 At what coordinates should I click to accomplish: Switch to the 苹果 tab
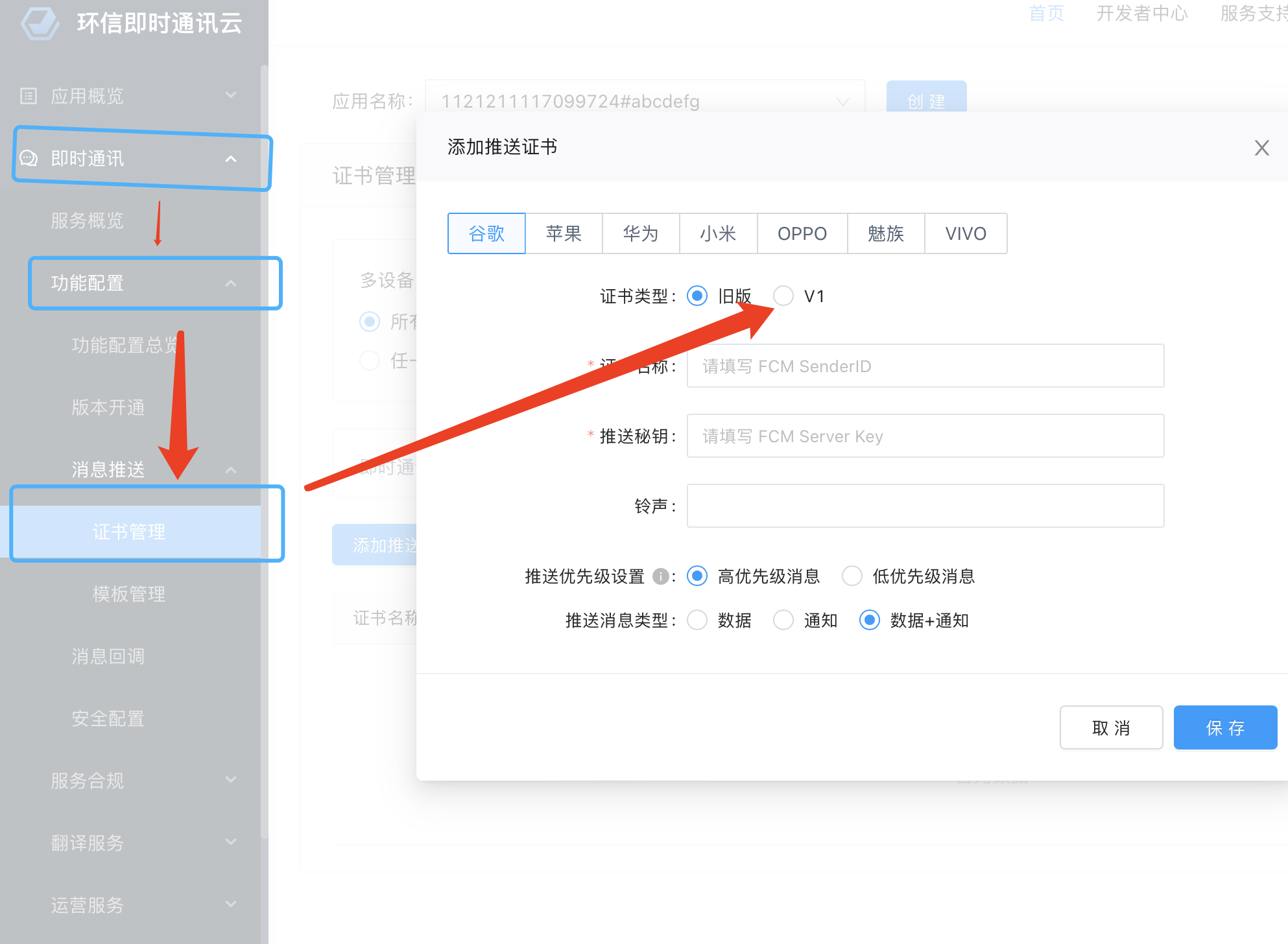tap(563, 233)
